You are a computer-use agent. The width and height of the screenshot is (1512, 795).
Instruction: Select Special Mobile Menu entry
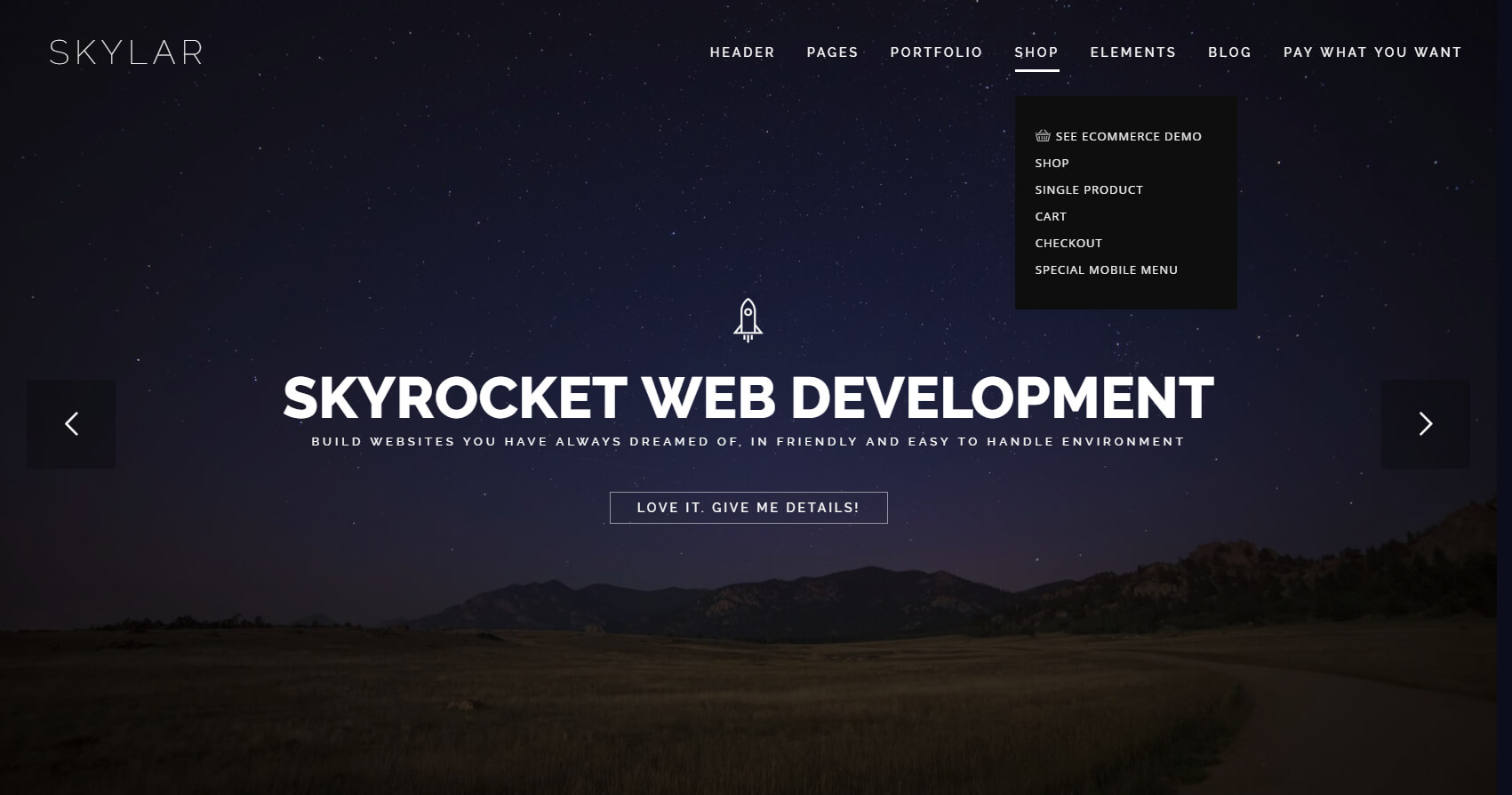tap(1106, 269)
